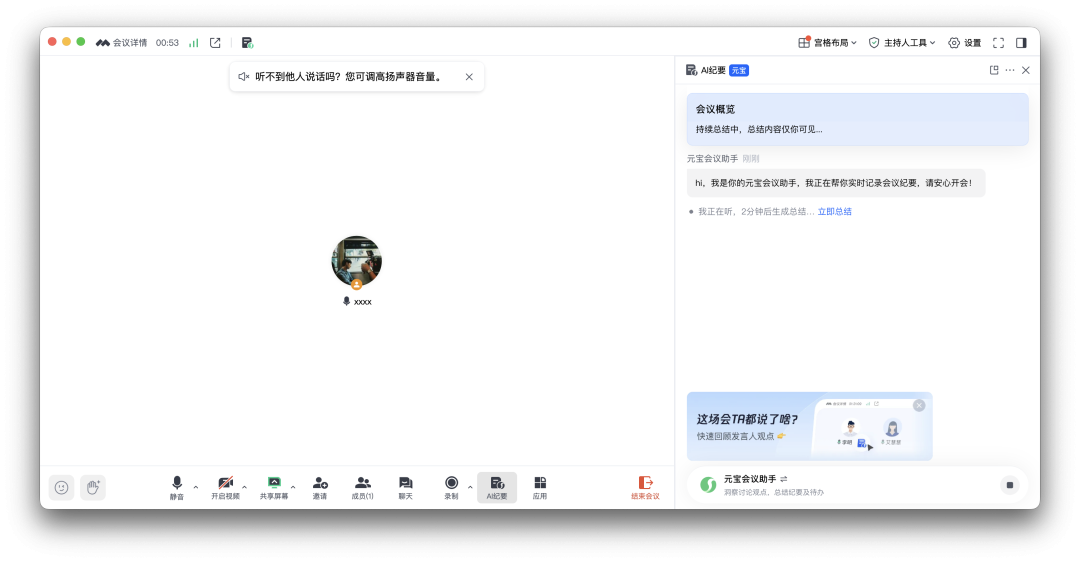The image size is (1080, 562).
Task: Open 设置 settings from top bar
Action: [964, 43]
